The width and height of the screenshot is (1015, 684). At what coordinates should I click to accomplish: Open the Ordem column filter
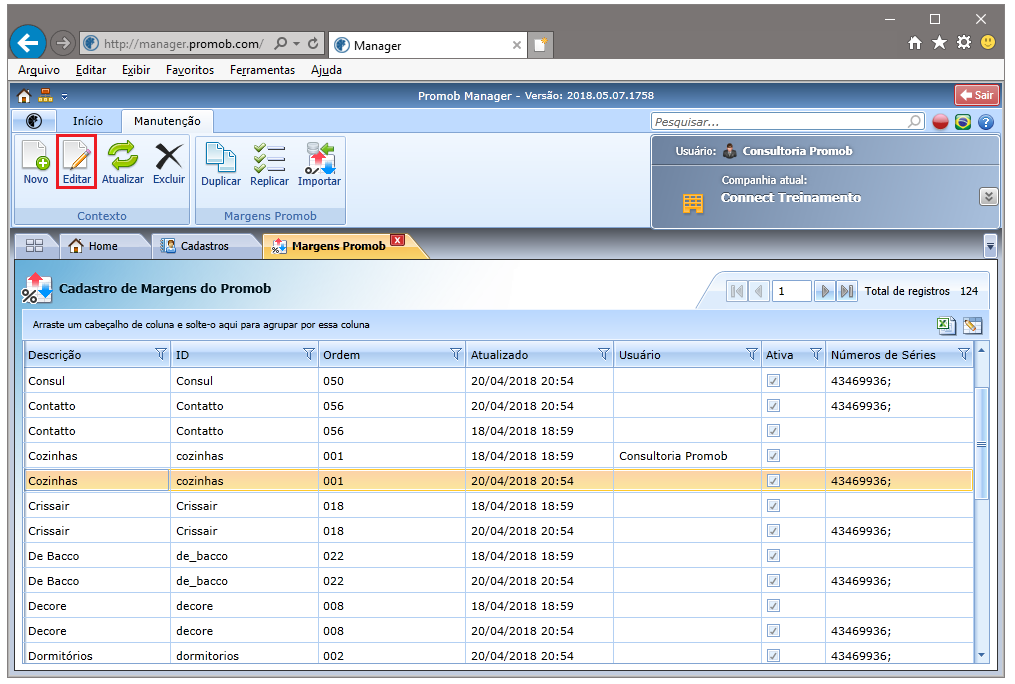[456, 354]
